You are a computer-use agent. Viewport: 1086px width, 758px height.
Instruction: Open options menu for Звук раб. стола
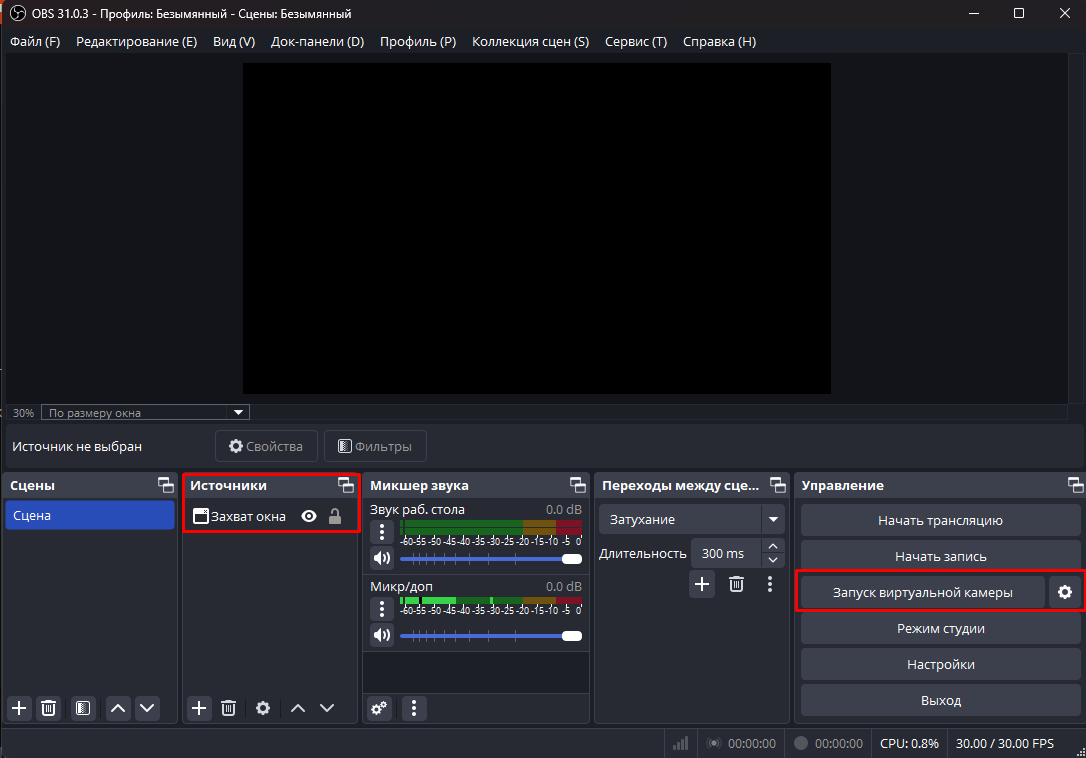[381, 531]
